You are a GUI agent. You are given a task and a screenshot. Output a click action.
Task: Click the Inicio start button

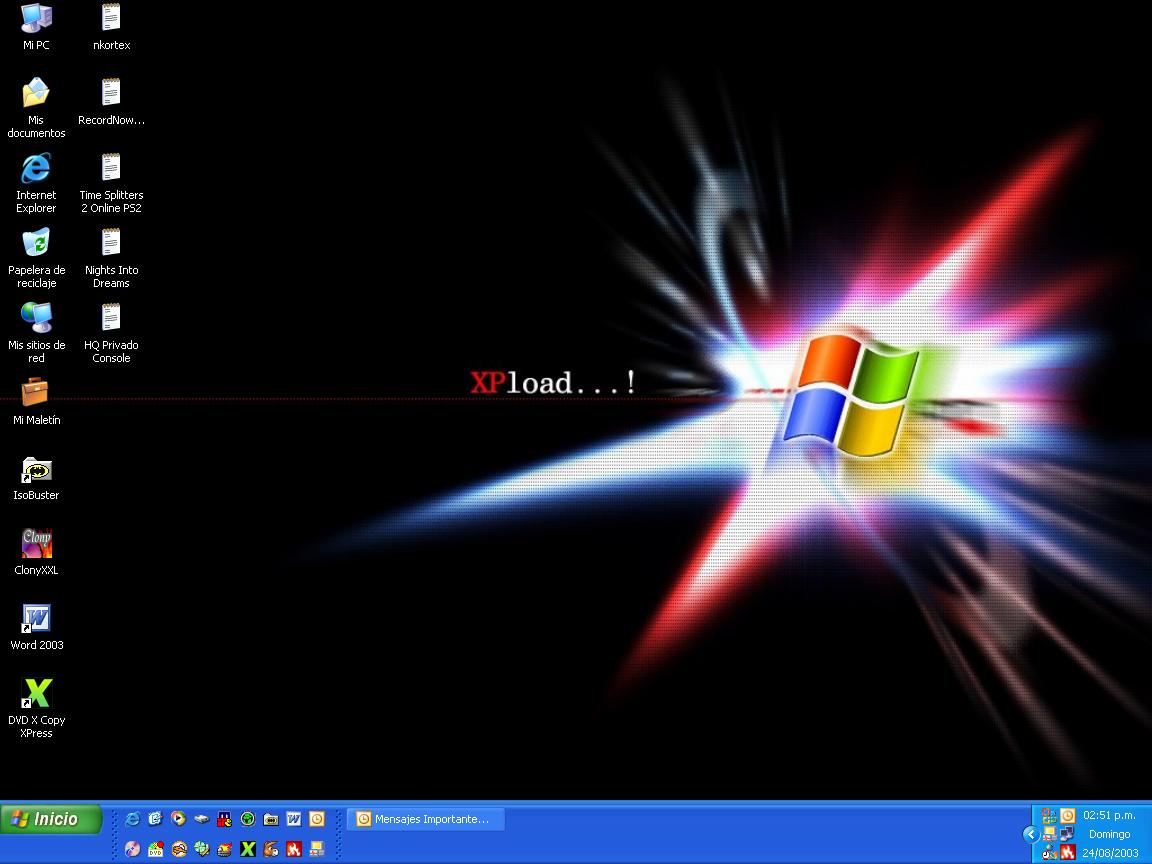(x=52, y=820)
